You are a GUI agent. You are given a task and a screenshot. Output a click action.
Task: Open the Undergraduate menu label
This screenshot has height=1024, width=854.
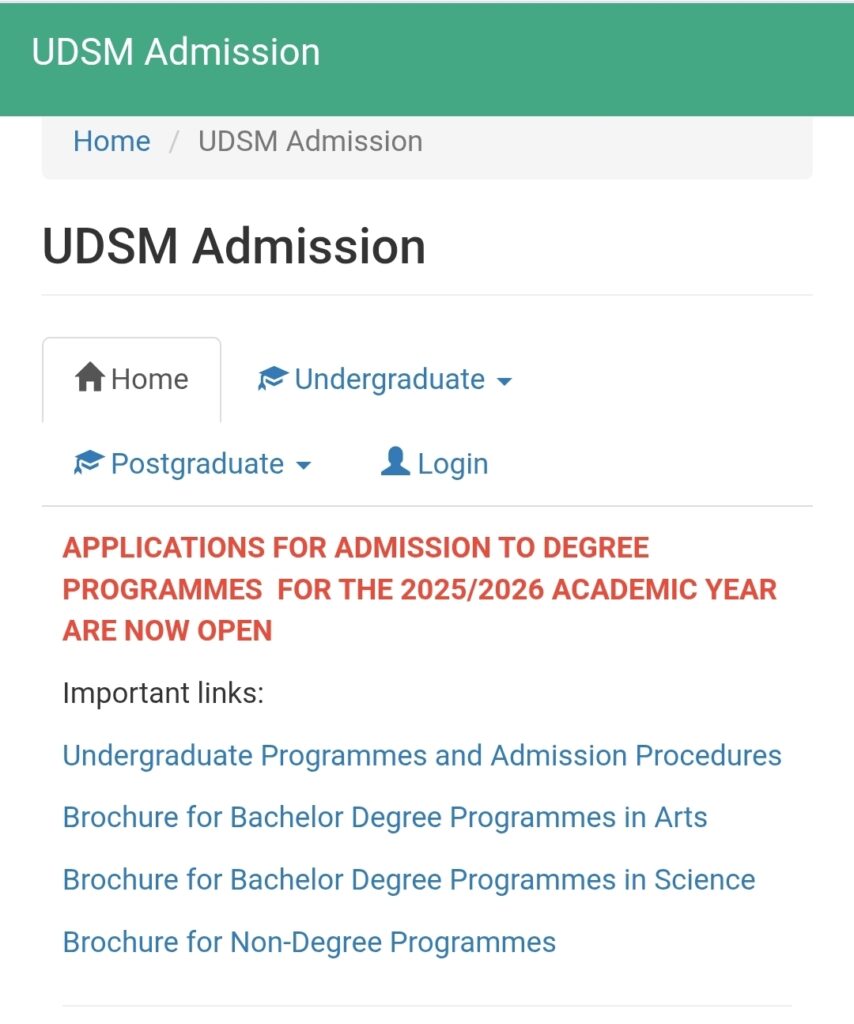click(x=390, y=379)
